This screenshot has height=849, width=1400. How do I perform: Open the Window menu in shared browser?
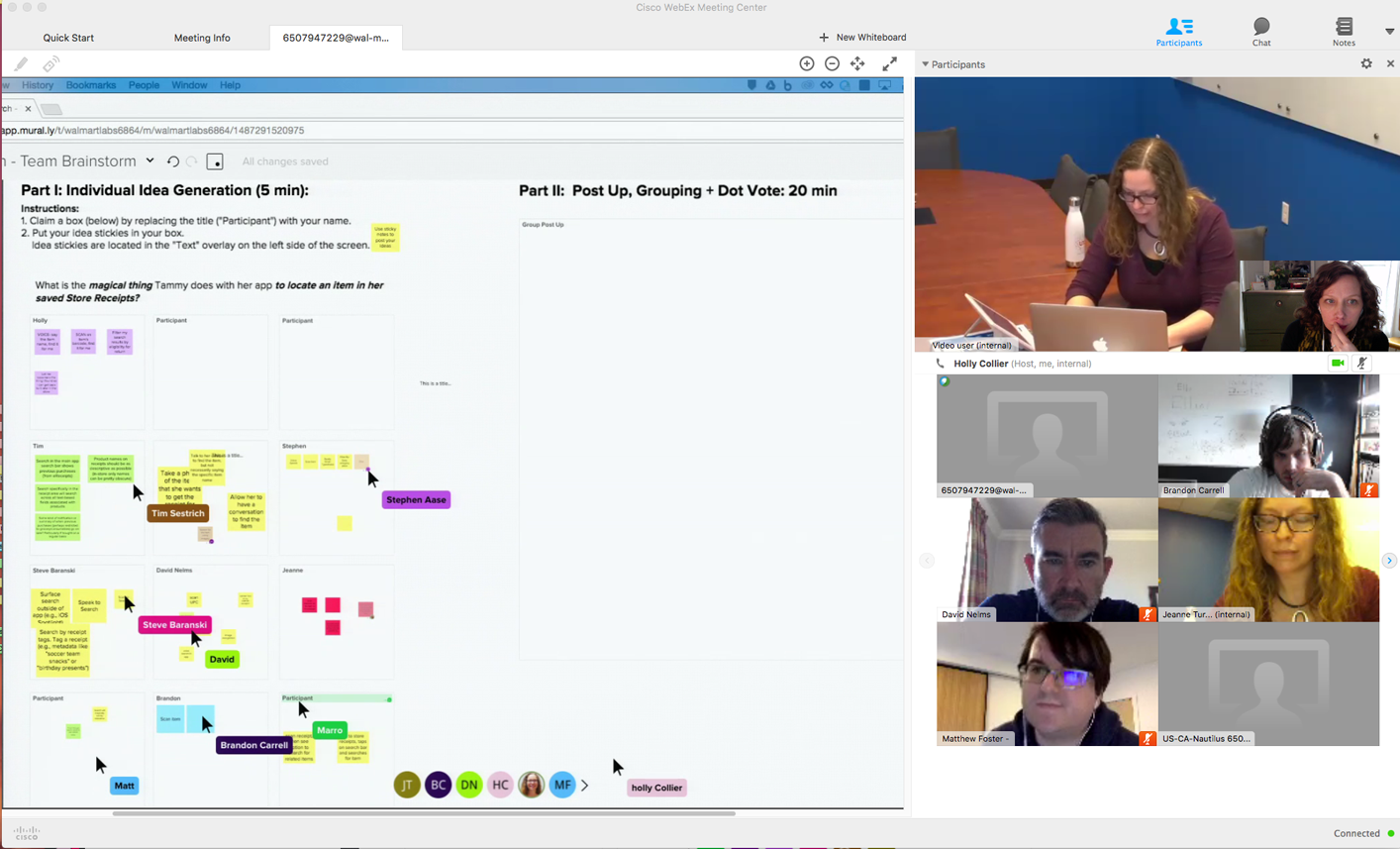(x=189, y=85)
